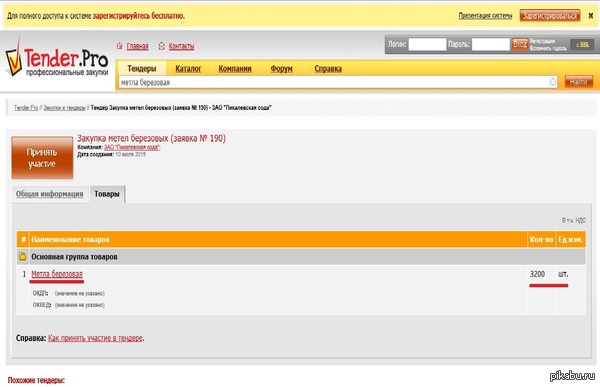Open the Как принять участие в тендере link
The height and width of the screenshot is (387, 600).
[95, 338]
